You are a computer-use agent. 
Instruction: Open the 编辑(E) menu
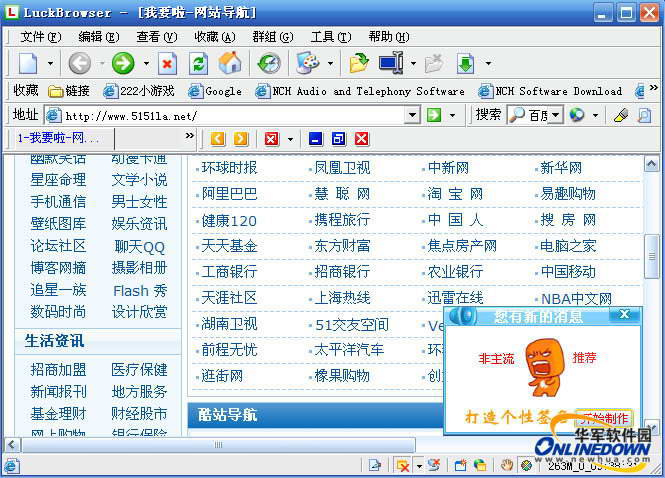[99, 37]
